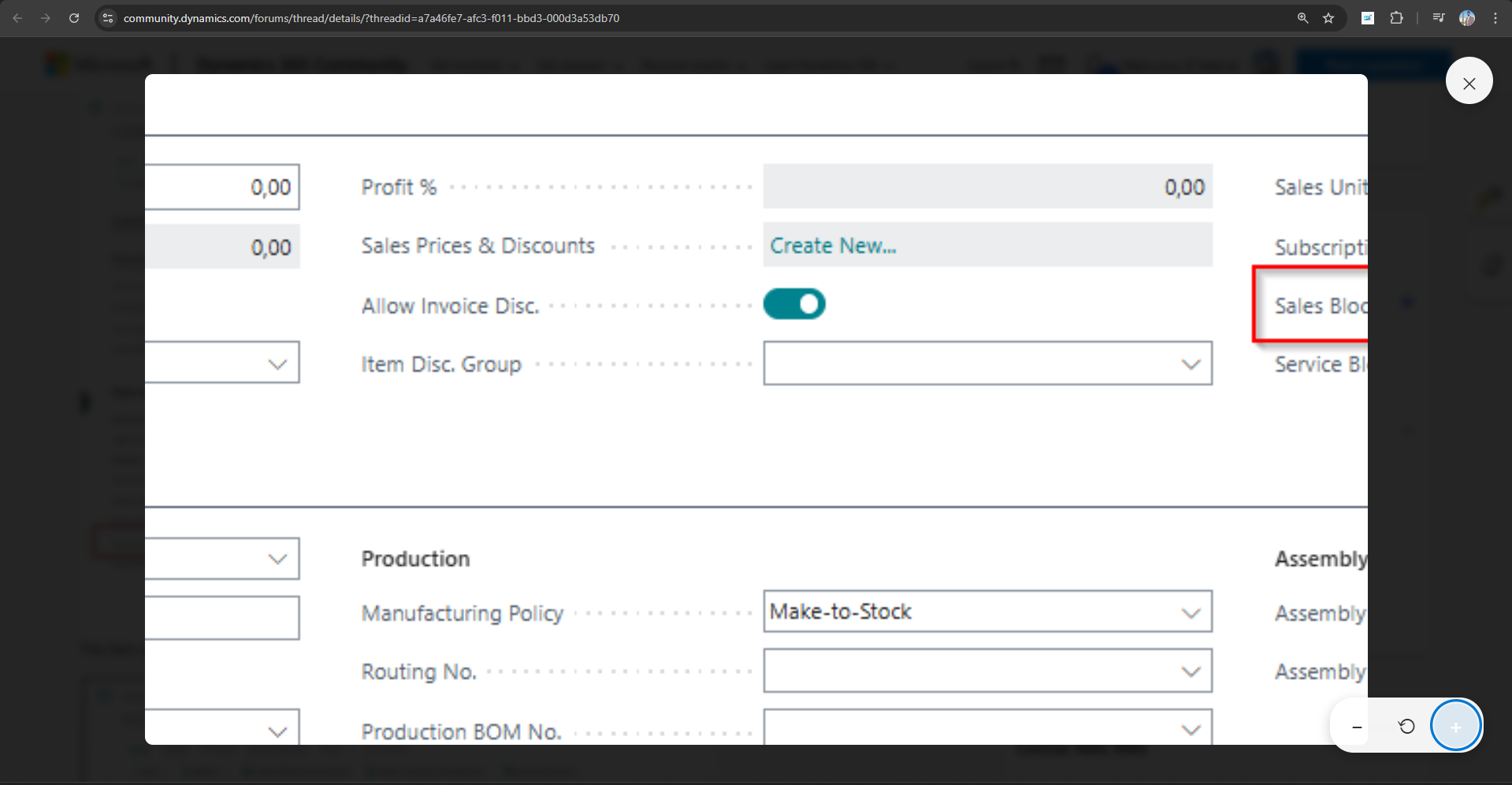Open the Item Disc. Group dropdown

pyautogui.click(x=1190, y=363)
